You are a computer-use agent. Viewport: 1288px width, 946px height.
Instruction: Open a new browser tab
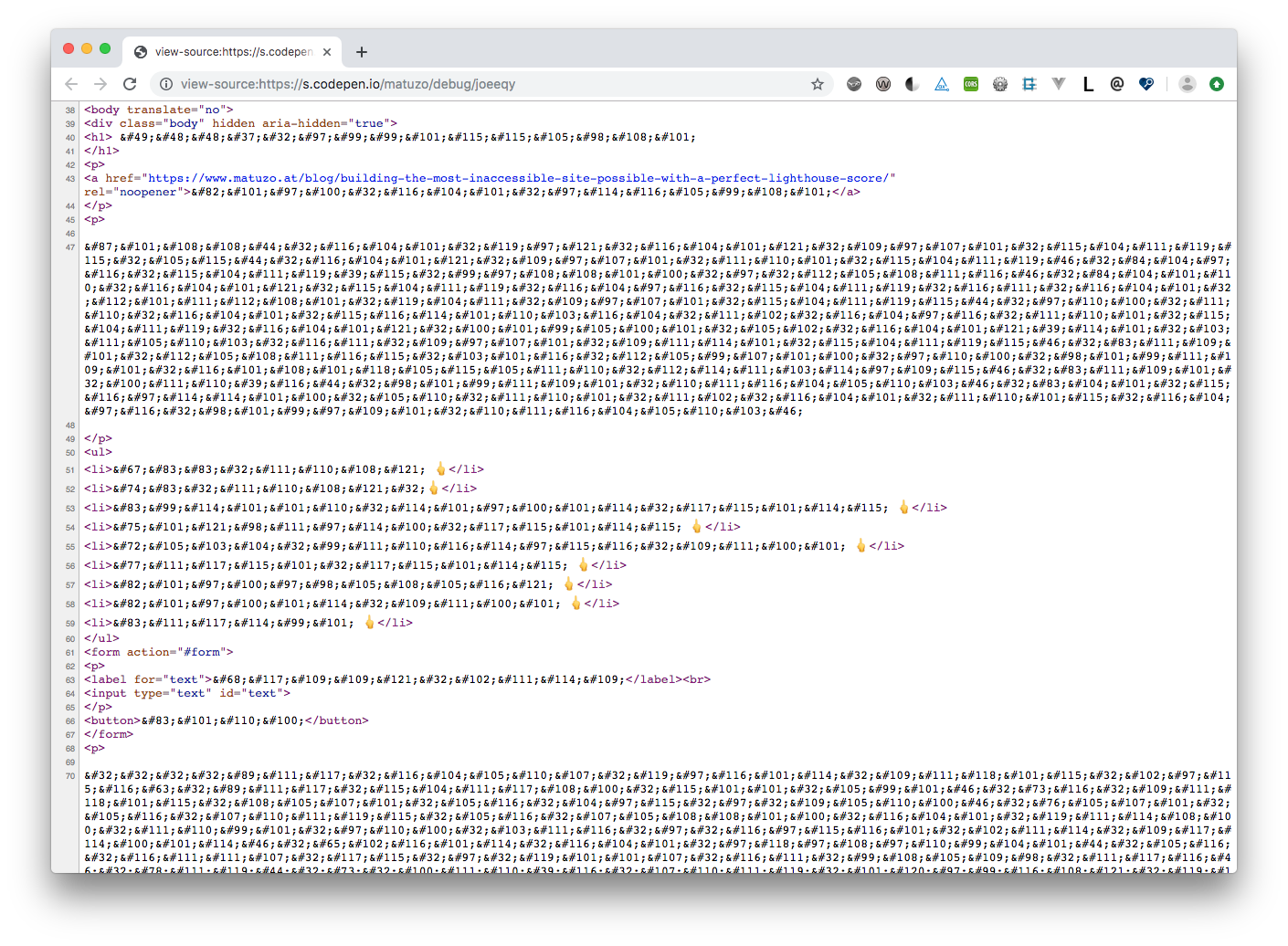click(362, 52)
